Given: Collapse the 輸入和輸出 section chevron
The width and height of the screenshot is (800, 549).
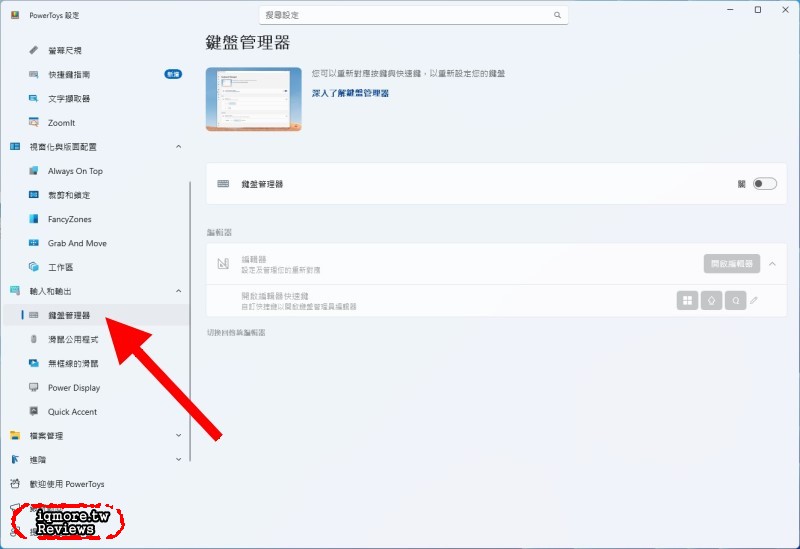Looking at the screenshot, I should tap(179, 291).
